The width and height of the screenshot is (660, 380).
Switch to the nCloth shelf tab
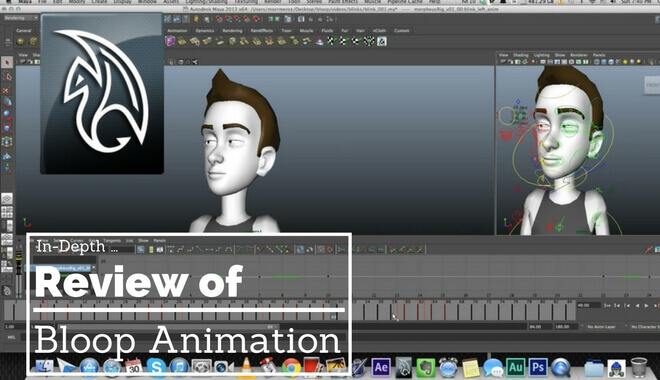[x=379, y=31]
